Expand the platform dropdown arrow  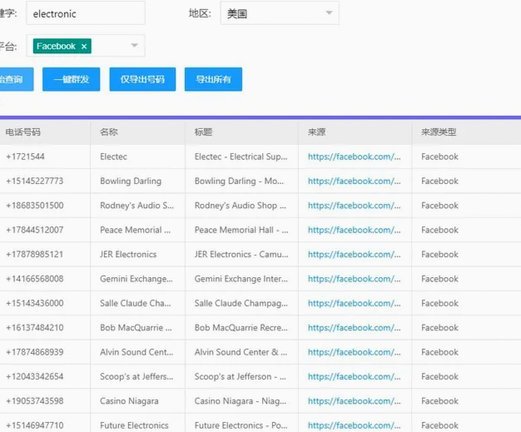click(134, 45)
